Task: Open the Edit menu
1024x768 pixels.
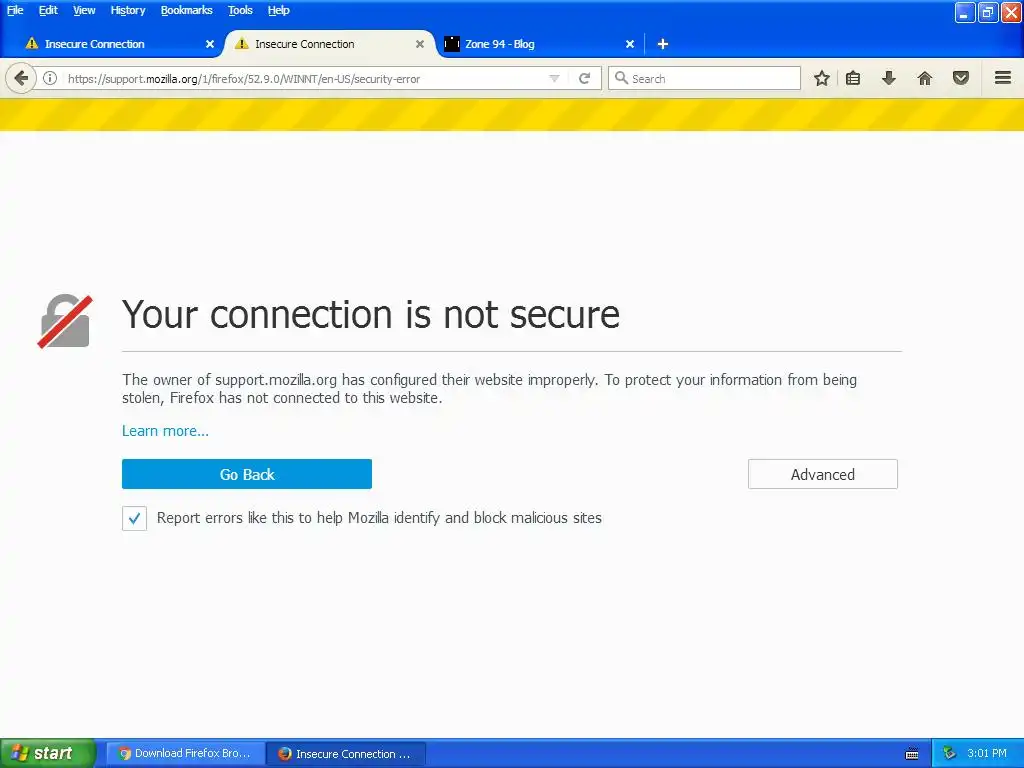Action: pyautogui.click(x=48, y=10)
